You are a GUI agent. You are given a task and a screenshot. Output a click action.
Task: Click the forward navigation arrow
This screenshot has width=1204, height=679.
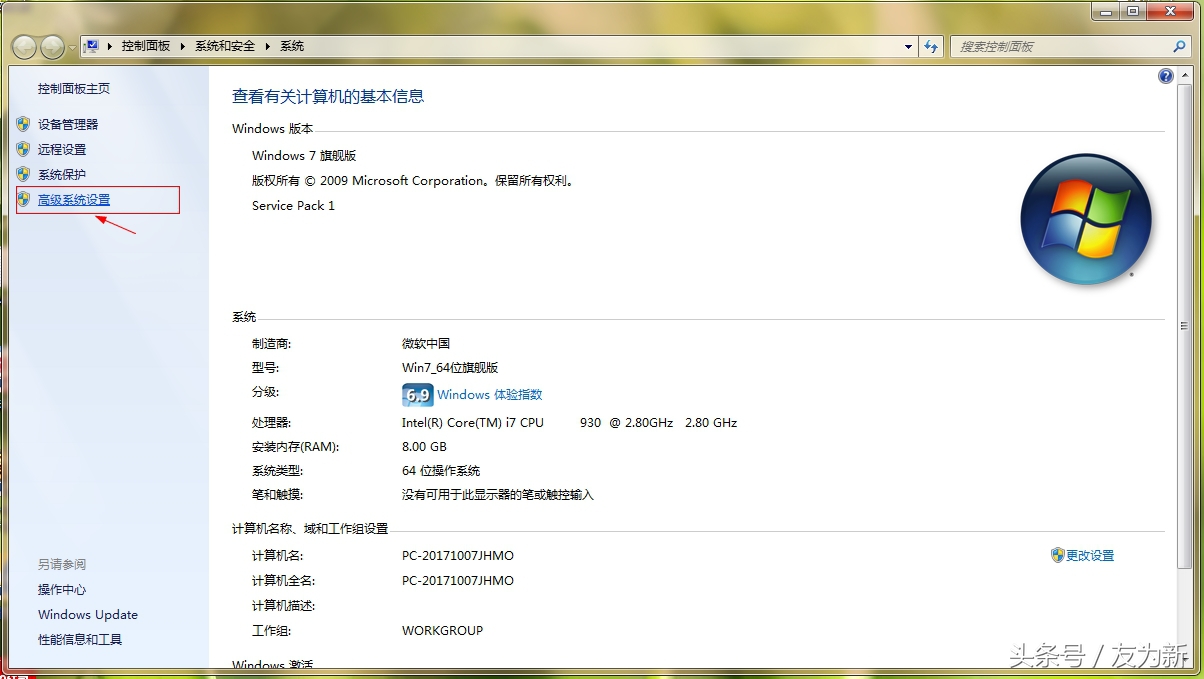(50, 46)
